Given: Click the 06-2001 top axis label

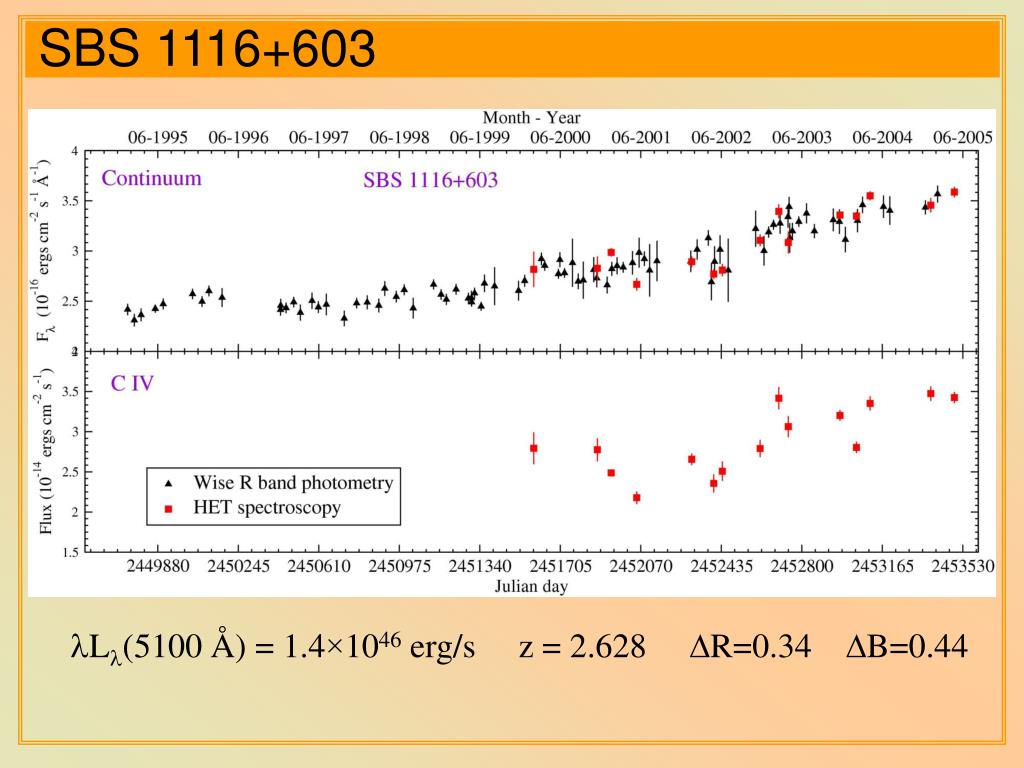Looking at the screenshot, I should [641, 138].
